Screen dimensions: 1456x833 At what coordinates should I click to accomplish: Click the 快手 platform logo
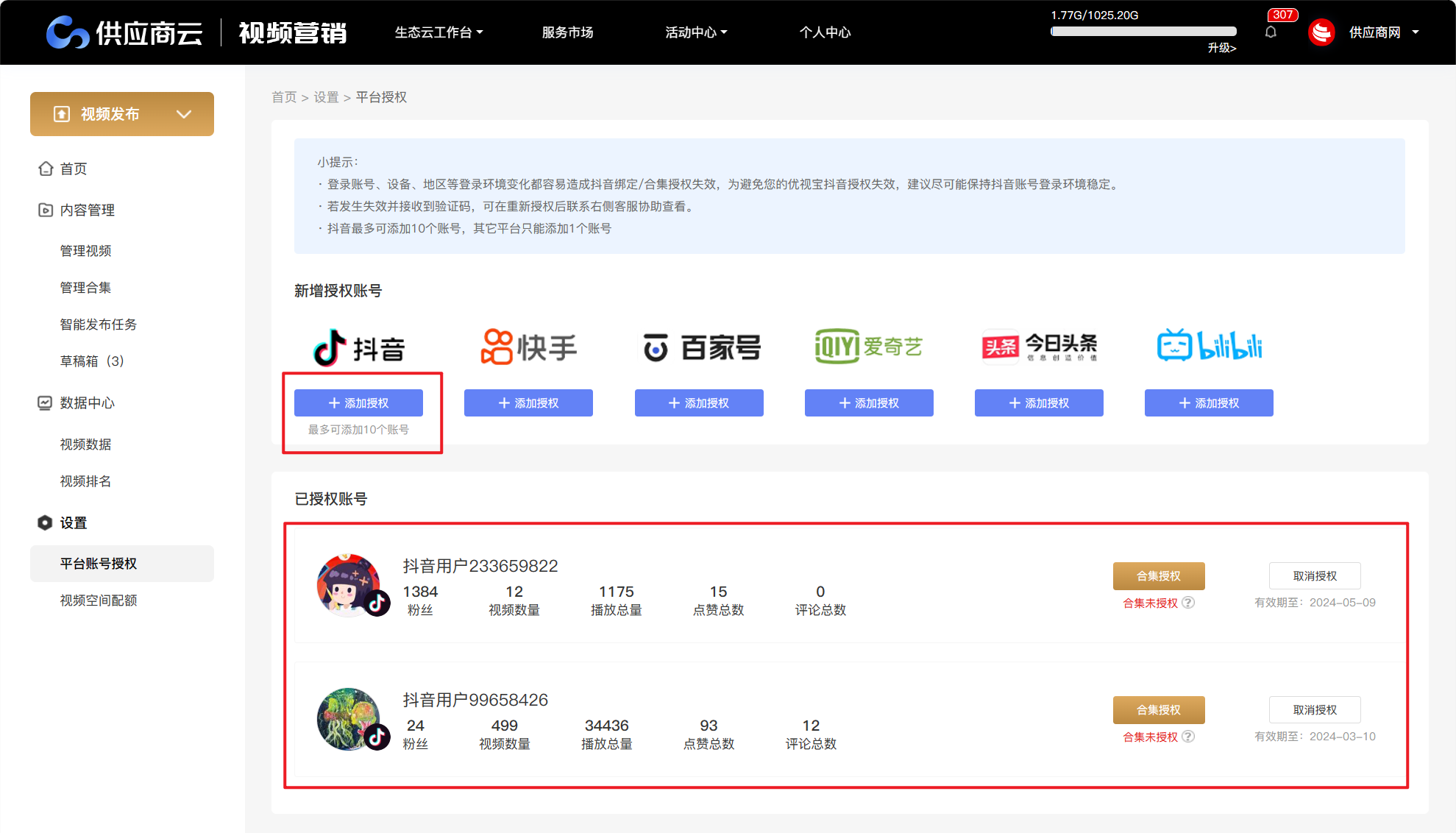528,347
